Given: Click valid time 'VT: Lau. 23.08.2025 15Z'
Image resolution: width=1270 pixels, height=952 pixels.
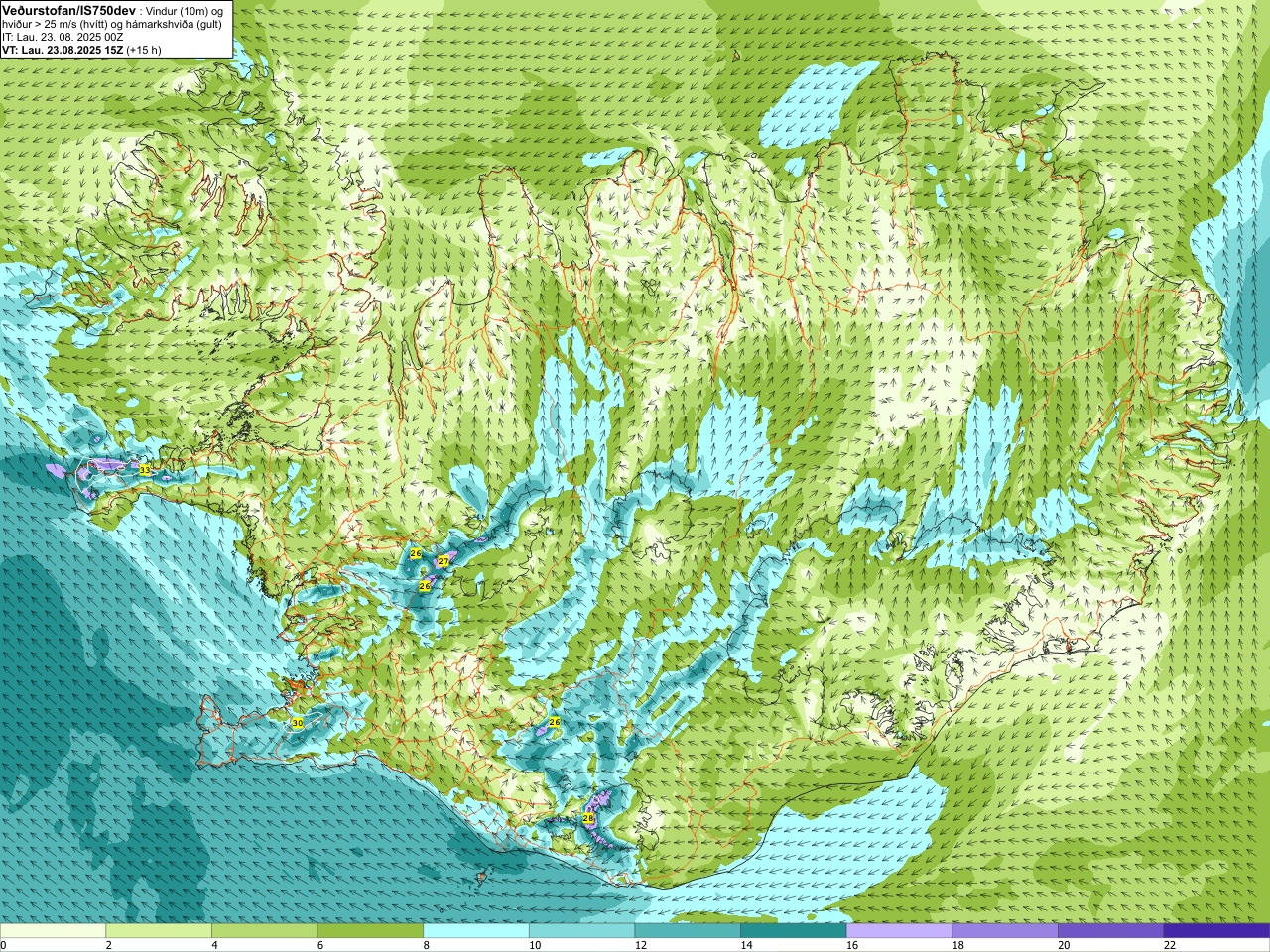Looking at the screenshot, I should click(x=63, y=50).
